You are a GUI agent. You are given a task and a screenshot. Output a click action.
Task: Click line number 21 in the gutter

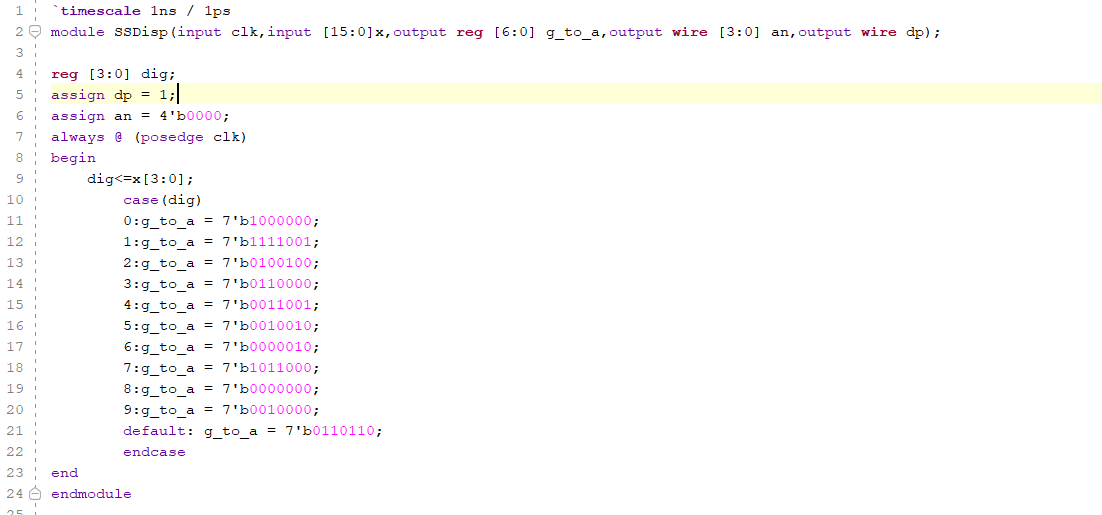coord(15,431)
